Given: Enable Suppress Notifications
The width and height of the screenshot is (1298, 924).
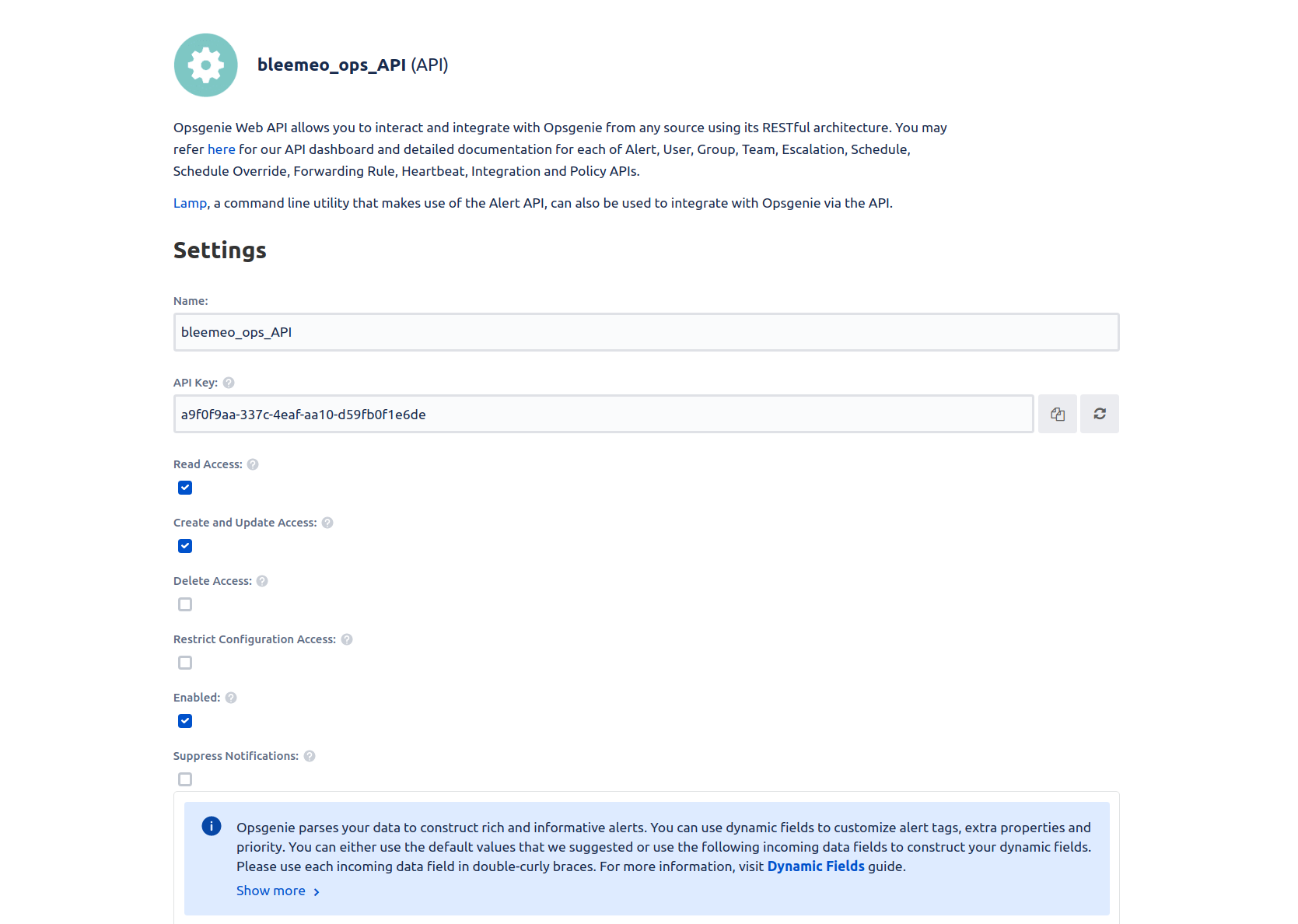Looking at the screenshot, I should 184,779.
